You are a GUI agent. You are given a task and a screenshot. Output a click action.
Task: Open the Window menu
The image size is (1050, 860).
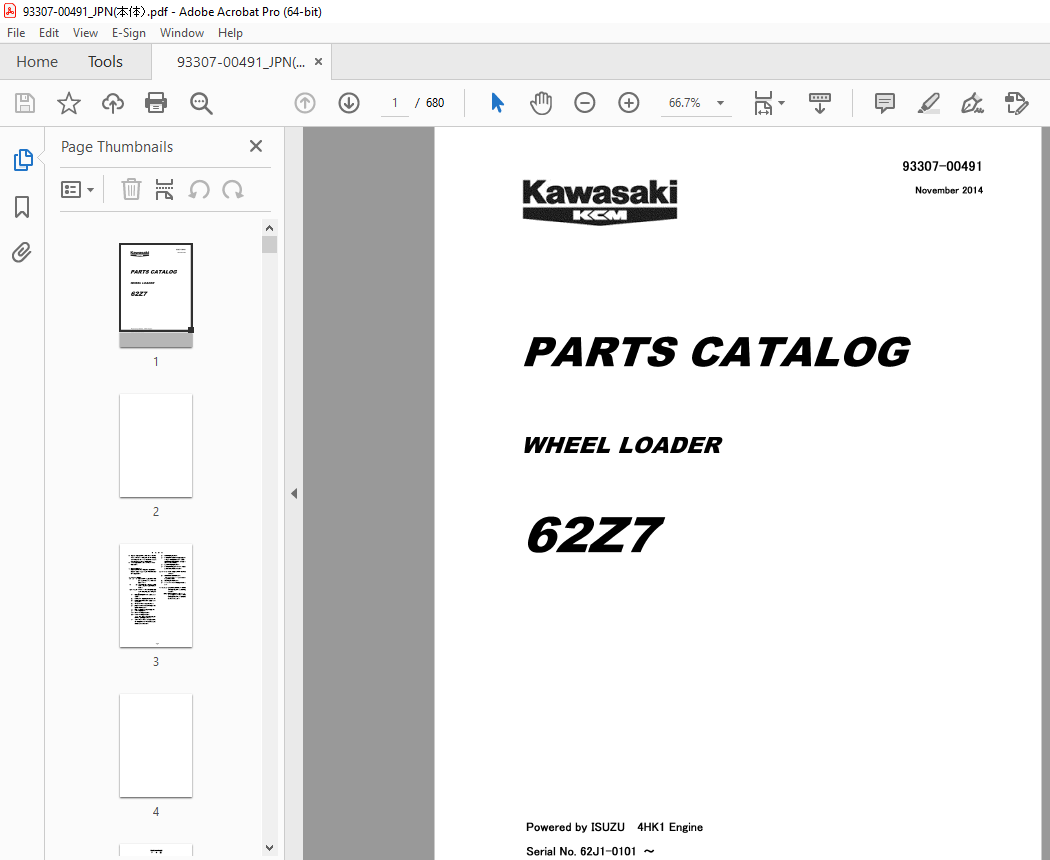[181, 33]
